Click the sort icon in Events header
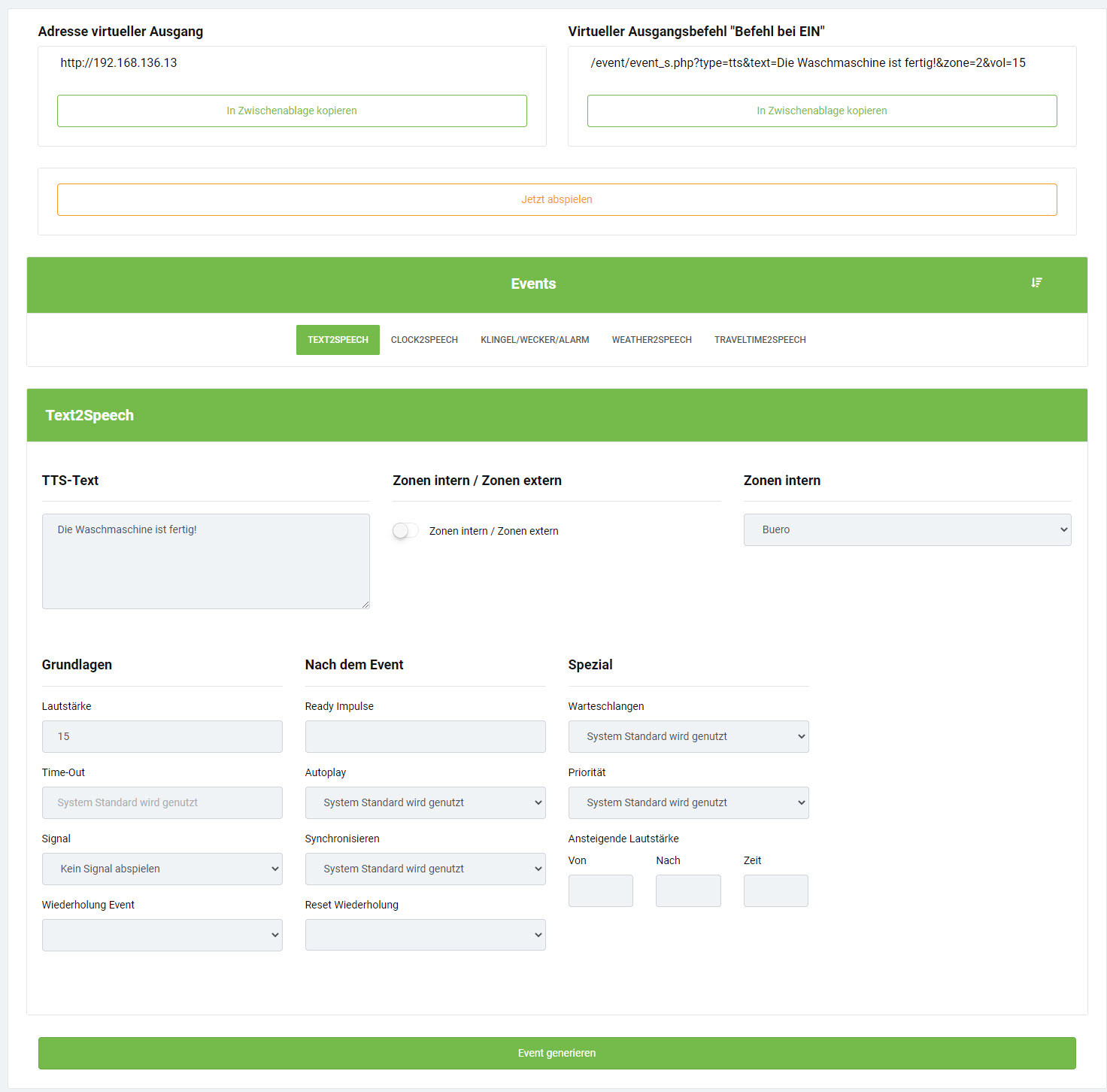Viewport: 1107px width, 1092px height. [x=1036, y=283]
